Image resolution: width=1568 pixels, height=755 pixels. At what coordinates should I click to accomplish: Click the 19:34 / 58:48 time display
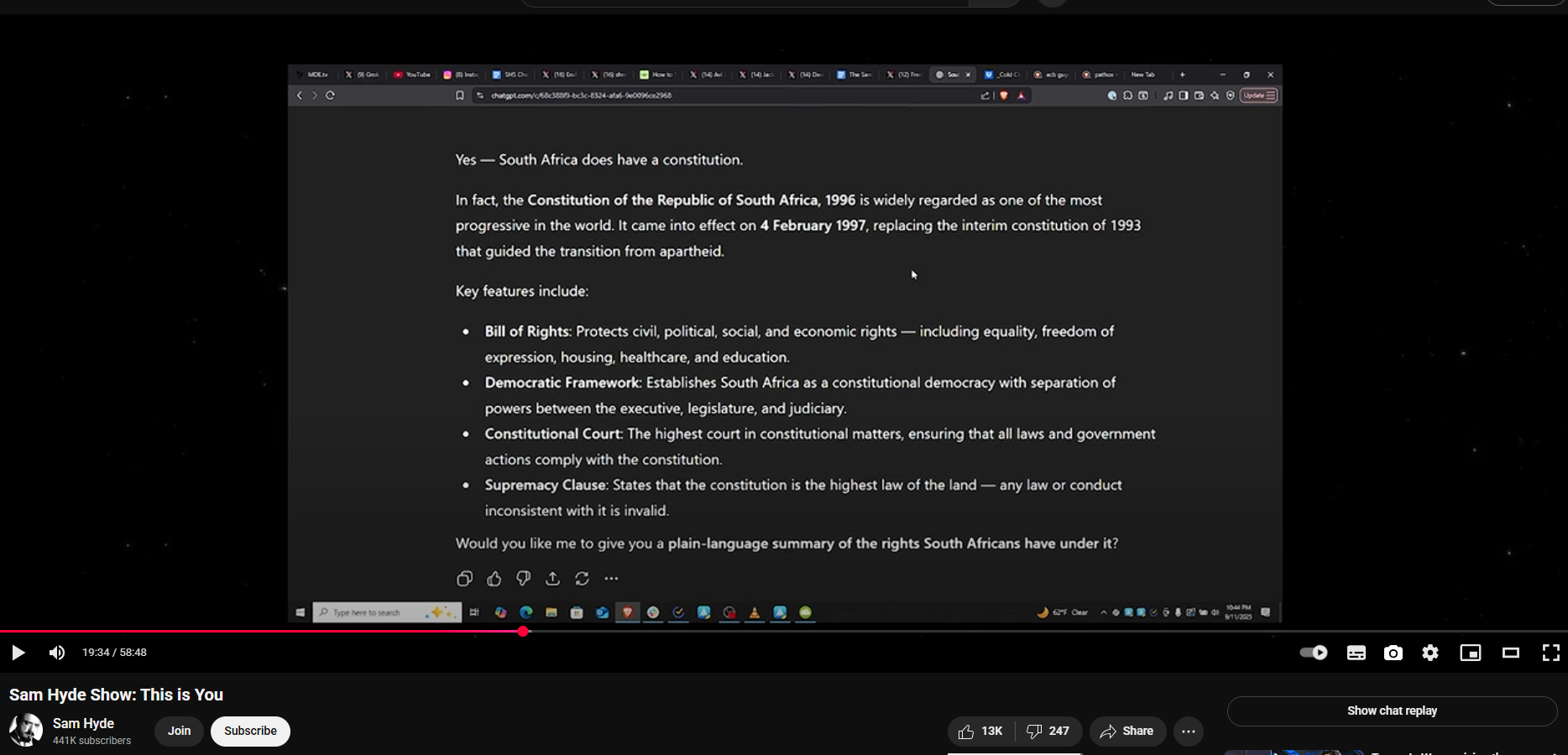(x=114, y=653)
